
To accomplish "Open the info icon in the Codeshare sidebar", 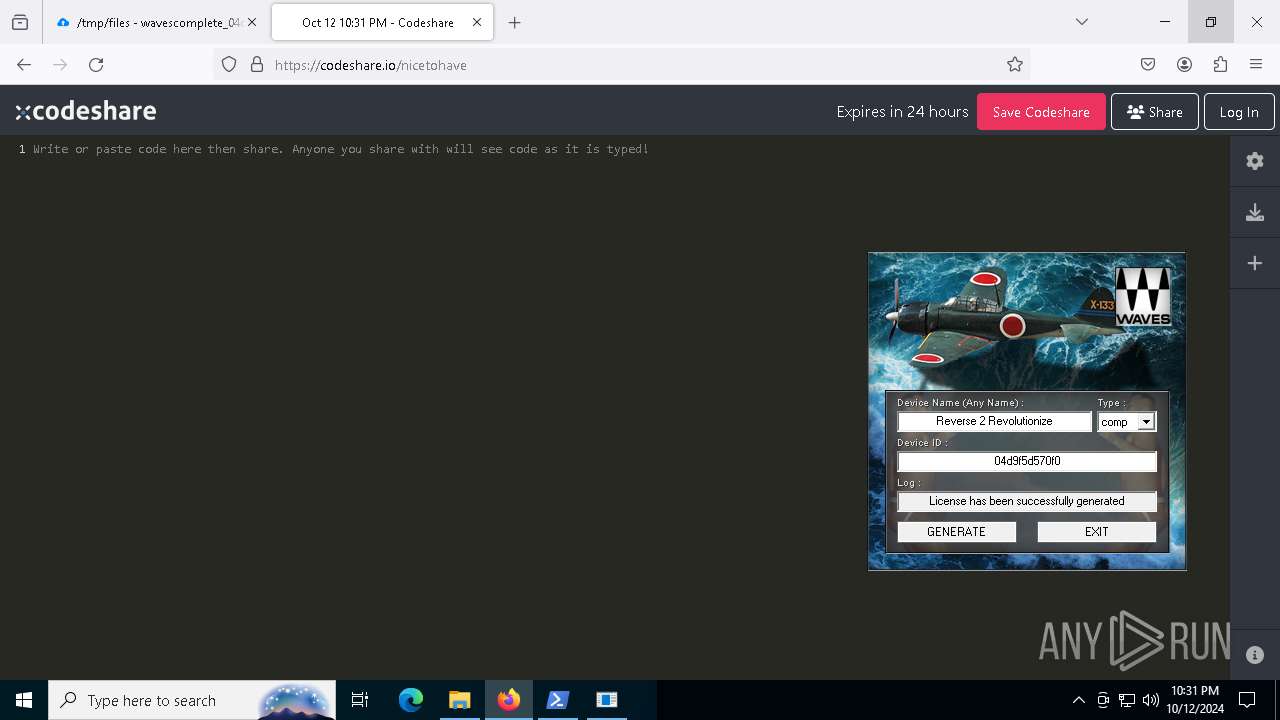I will pyautogui.click(x=1255, y=655).
